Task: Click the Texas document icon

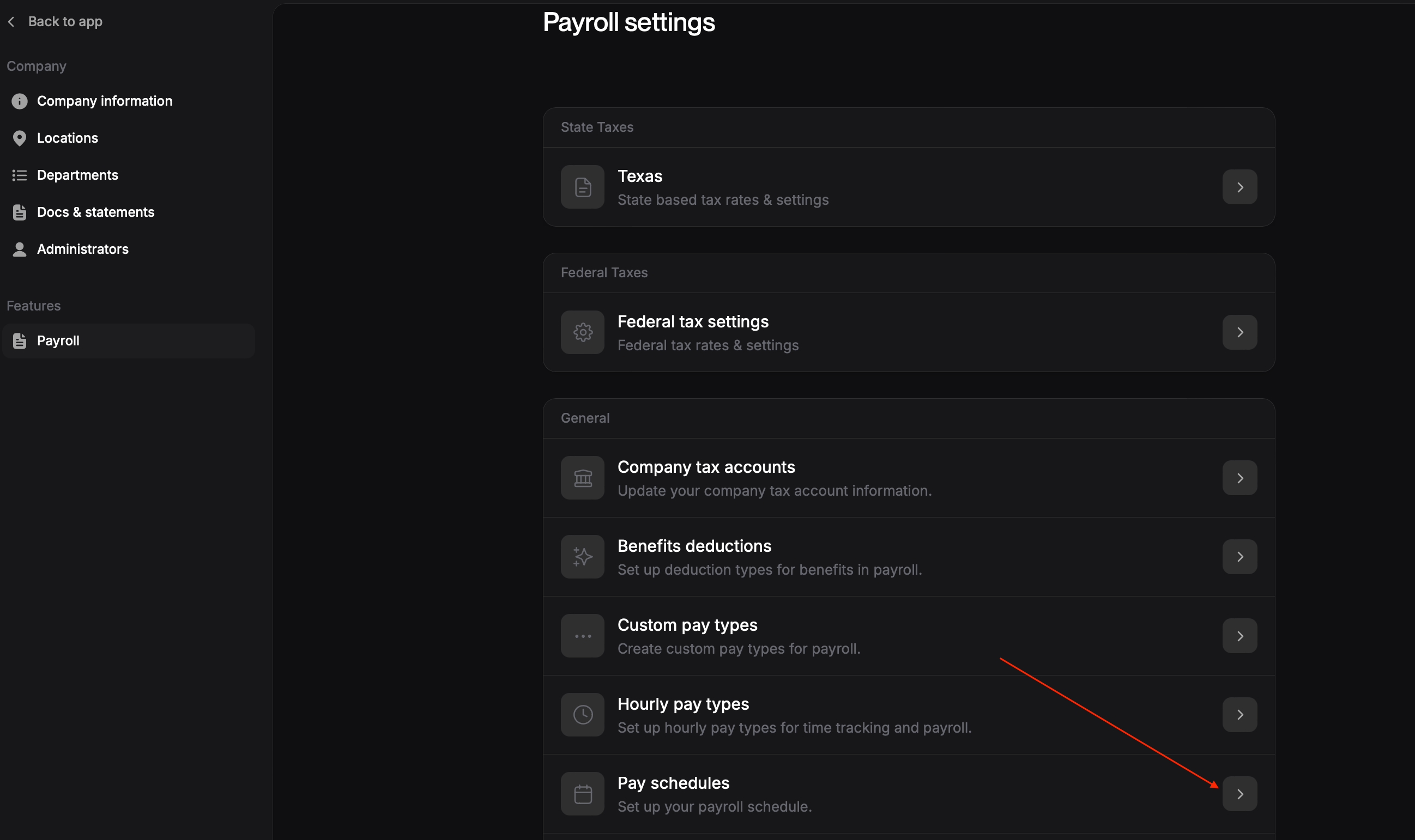Action: (x=583, y=187)
